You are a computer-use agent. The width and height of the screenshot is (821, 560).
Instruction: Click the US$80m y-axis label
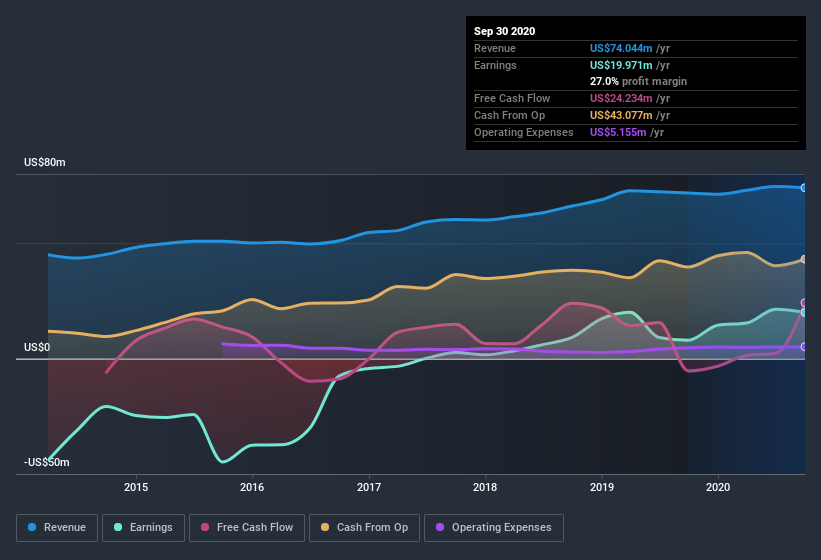click(x=45, y=163)
